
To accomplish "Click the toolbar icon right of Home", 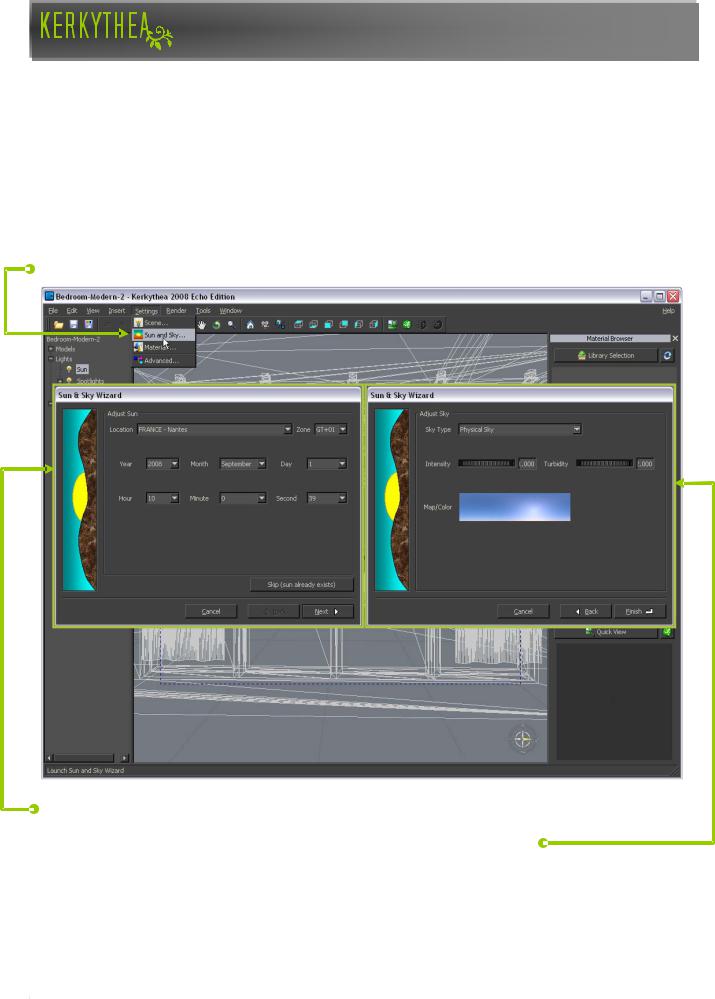I will (x=265, y=325).
